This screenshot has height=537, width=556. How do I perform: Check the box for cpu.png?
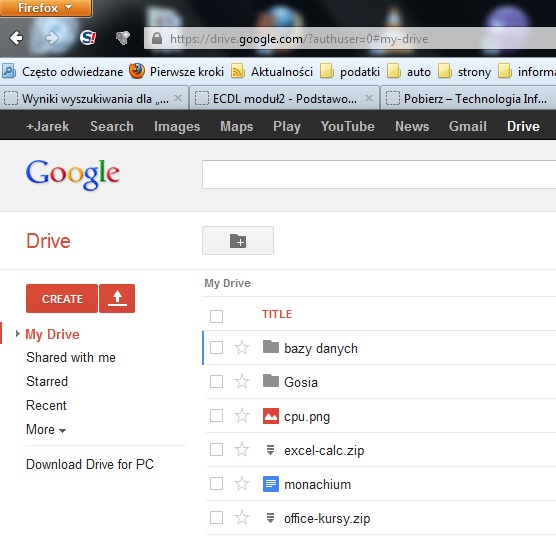[x=216, y=416]
